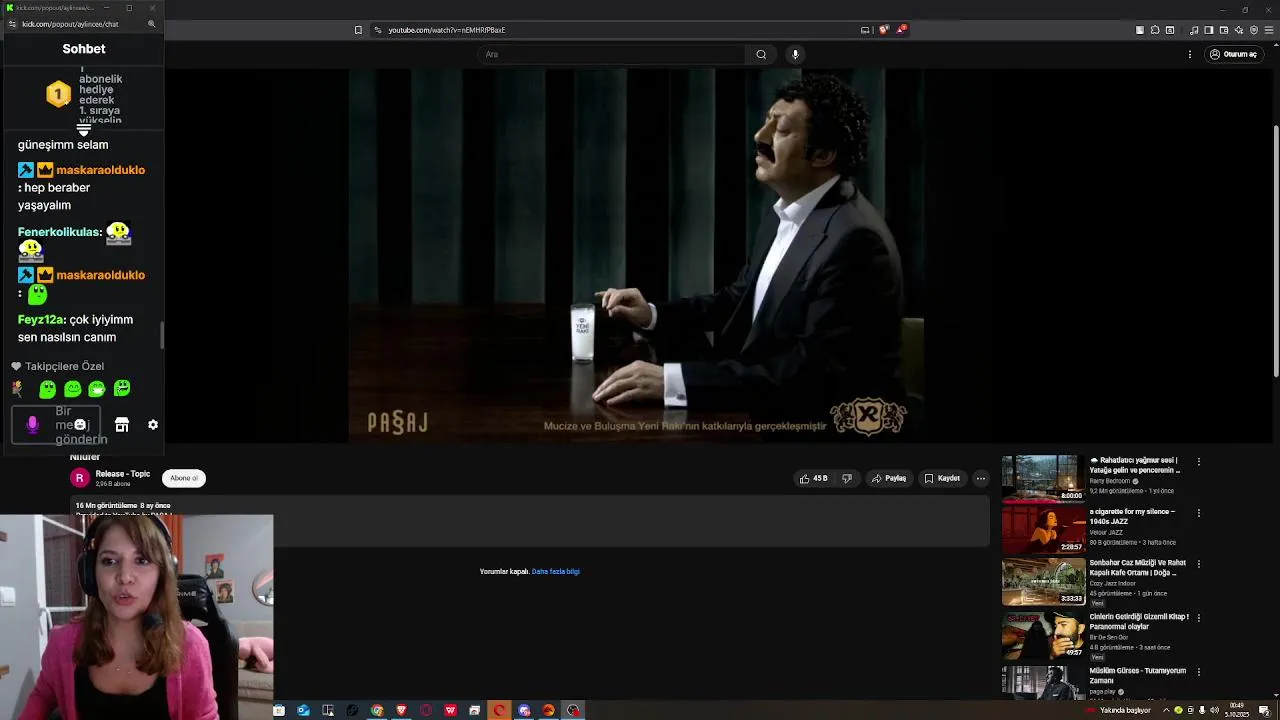Image resolution: width=1280 pixels, height=720 pixels.
Task: Like the video with 45 B thumbs-up
Action: pos(813,478)
